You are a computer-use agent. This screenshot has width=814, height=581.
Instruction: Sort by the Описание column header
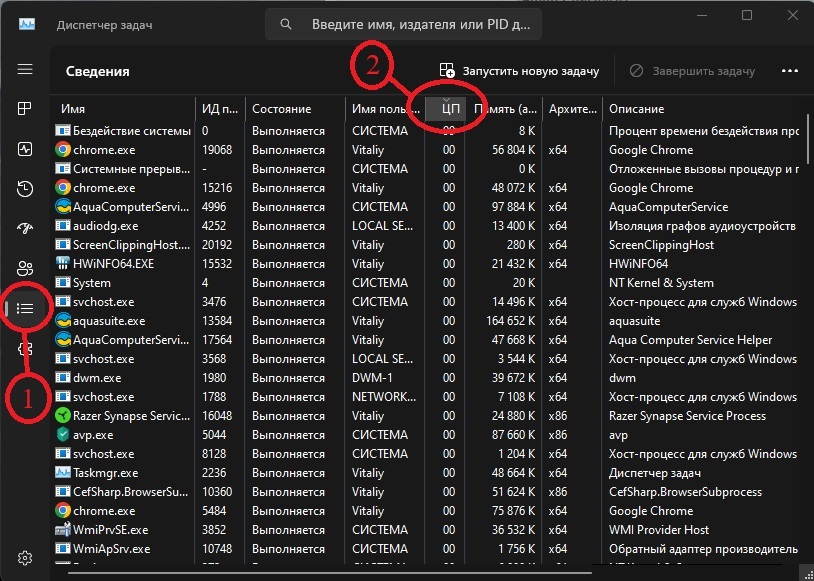(703, 109)
